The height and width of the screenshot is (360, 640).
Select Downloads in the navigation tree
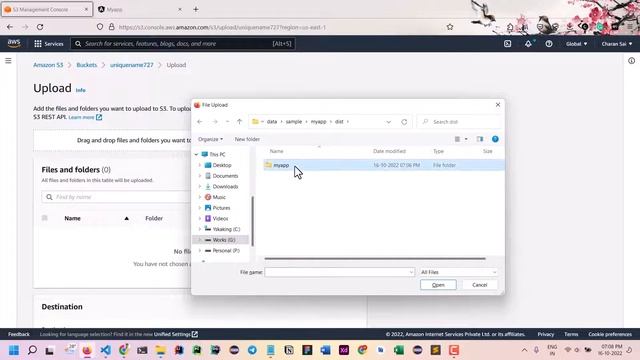225,187
